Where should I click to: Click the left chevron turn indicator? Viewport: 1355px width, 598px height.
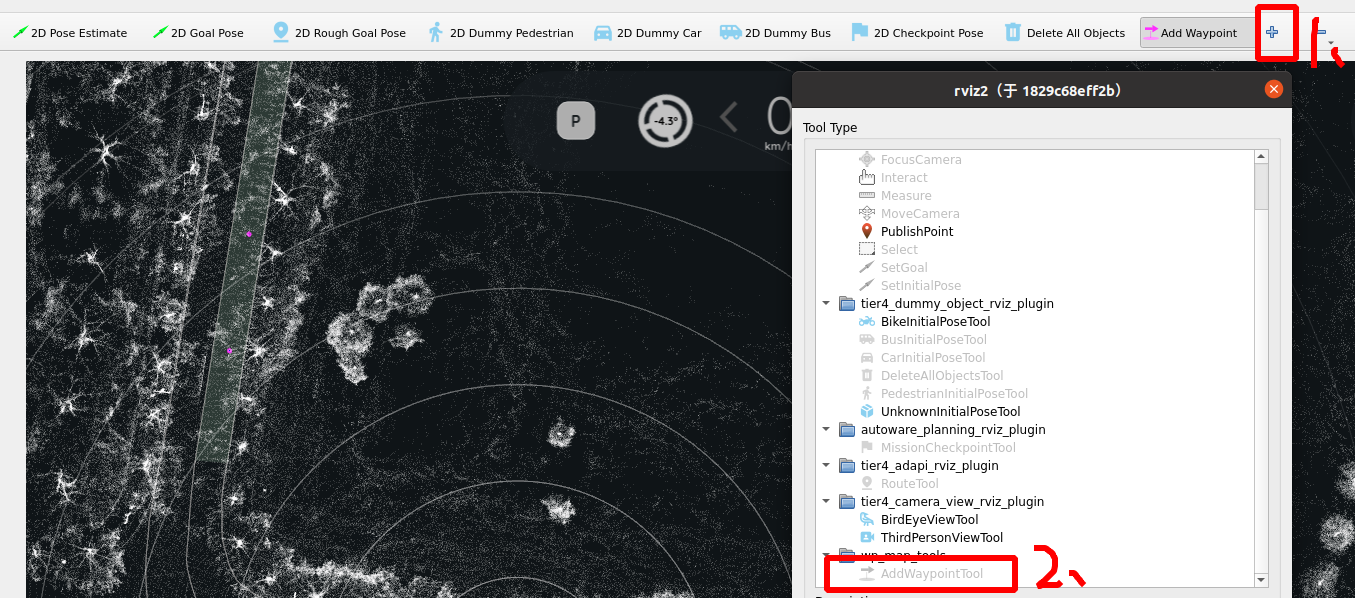pyautogui.click(x=729, y=119)
